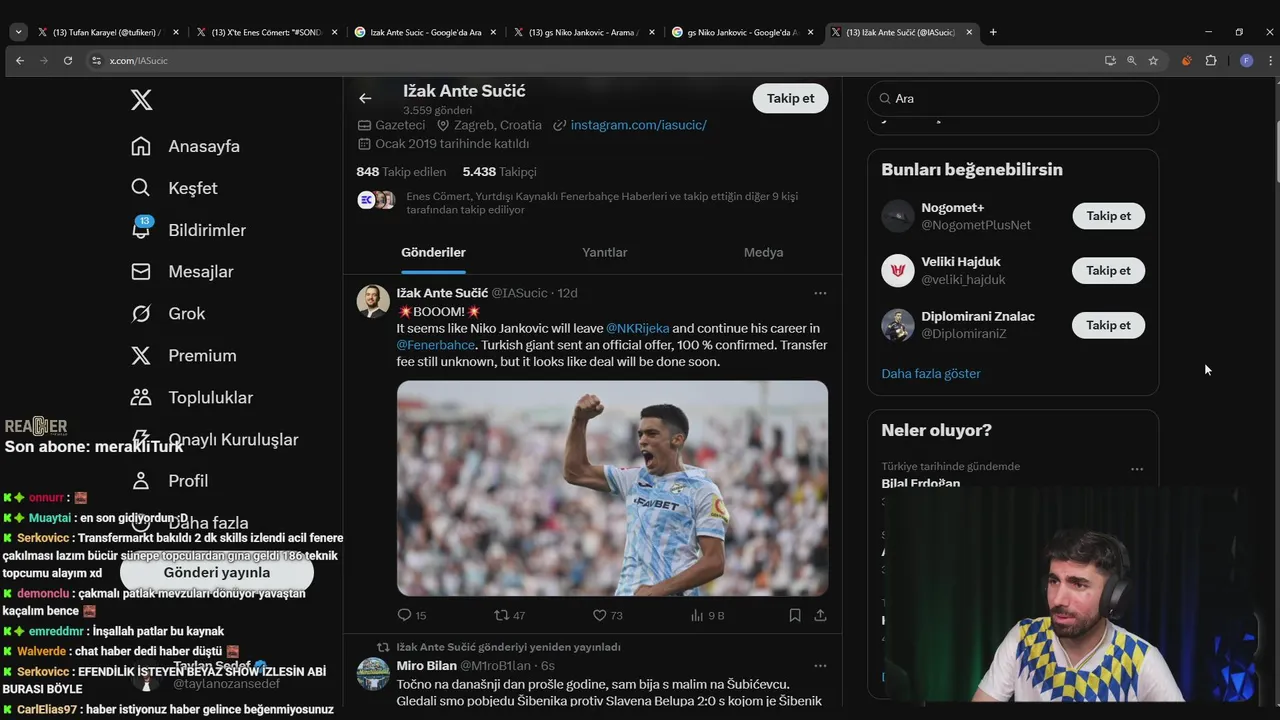Go back in browser history
This screenshot has height=720, width=1280.
click(x=20, y=61)
